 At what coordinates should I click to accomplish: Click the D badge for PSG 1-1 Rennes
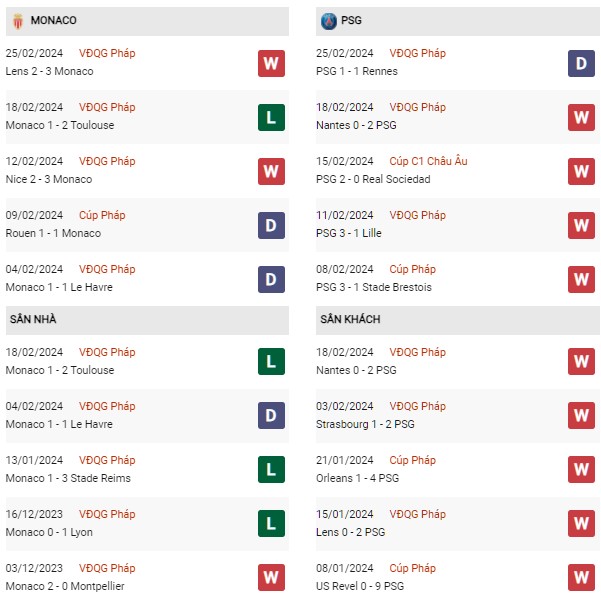click(x=581, y=63)
